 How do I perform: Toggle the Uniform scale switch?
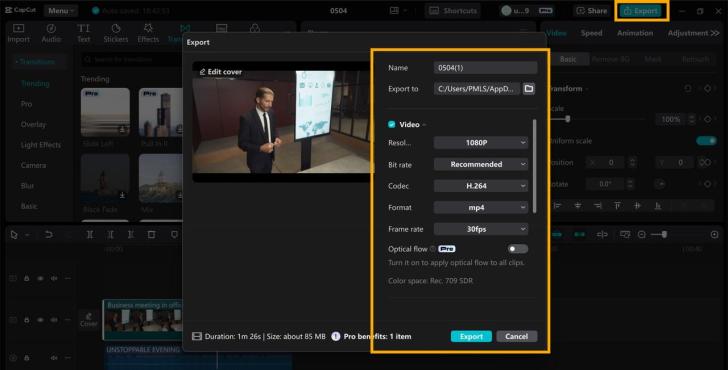click(x=706, y=141)
